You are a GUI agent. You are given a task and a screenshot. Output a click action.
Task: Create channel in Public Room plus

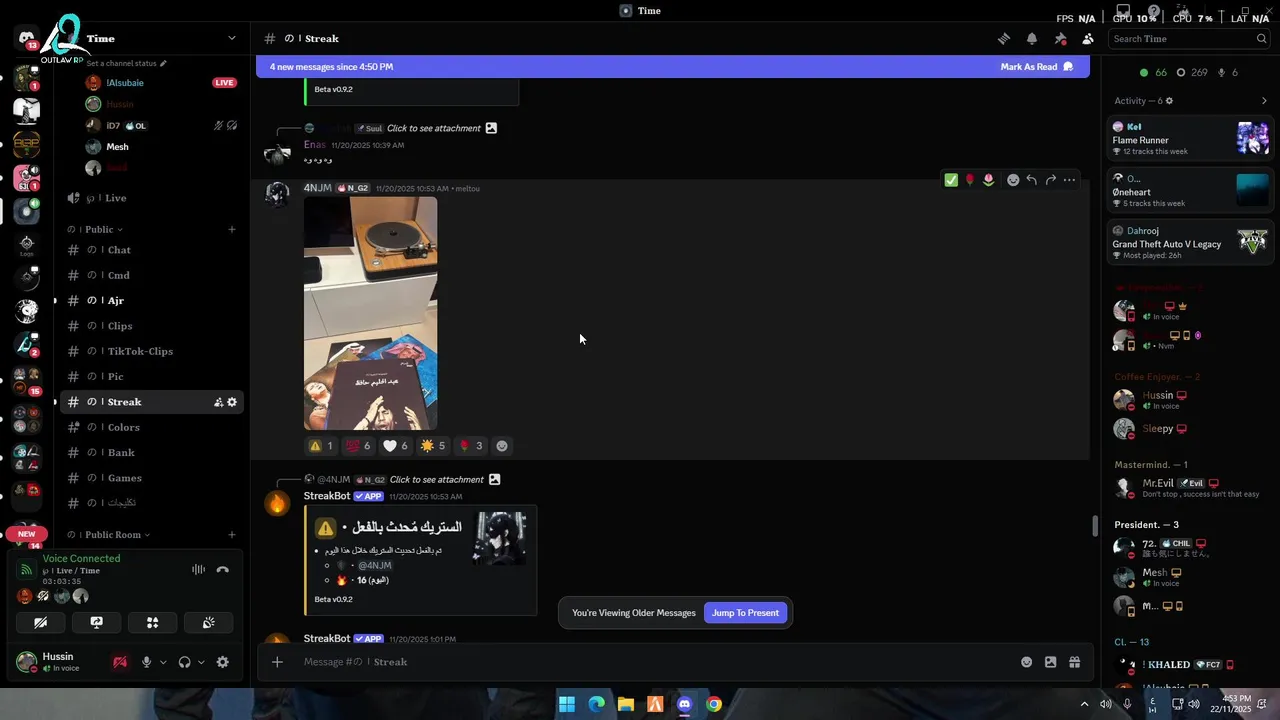pyautogui.click(x=232, y=535)
